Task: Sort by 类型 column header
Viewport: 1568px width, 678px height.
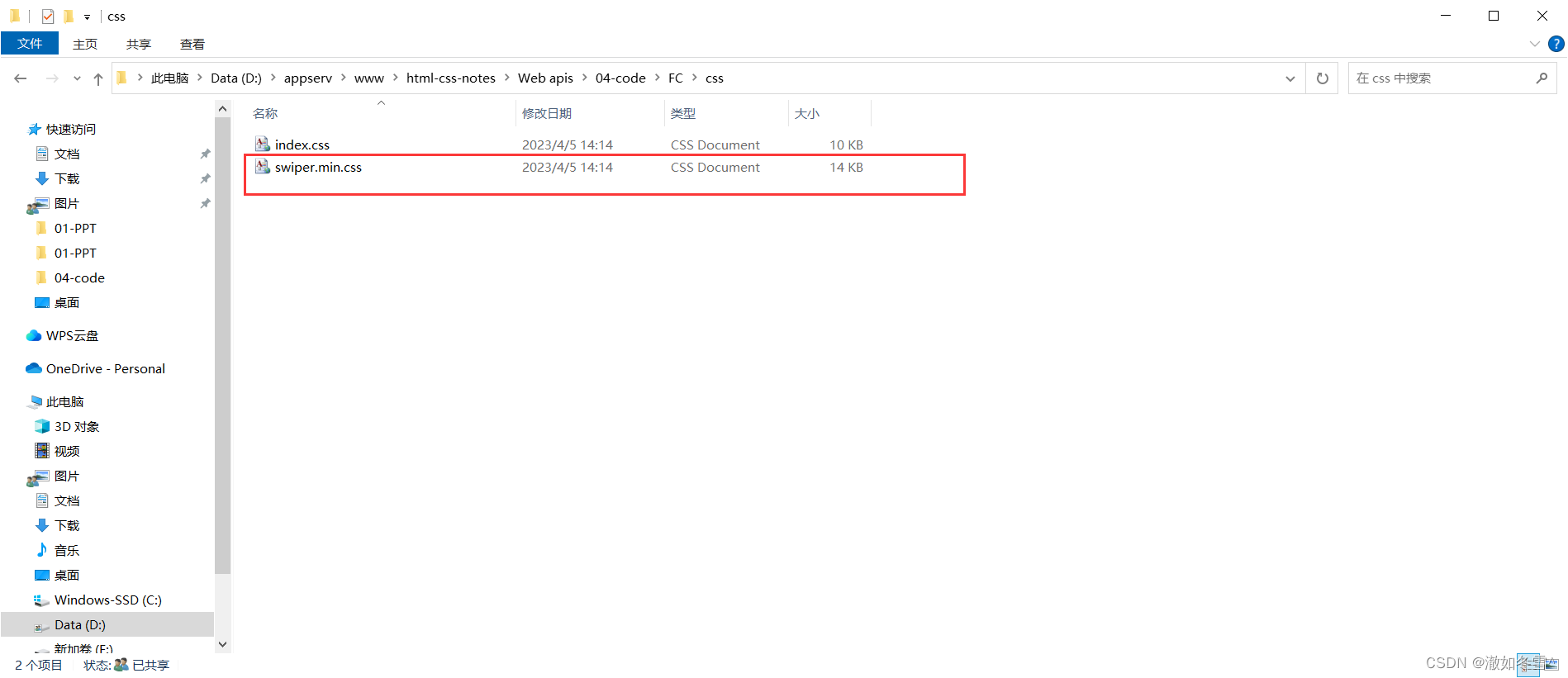Action: tap(683, 113)
